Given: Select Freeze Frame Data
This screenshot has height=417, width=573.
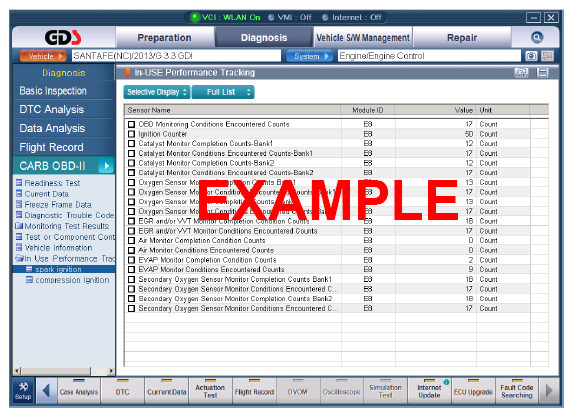Looking at the screenshot, I should 58,205.
